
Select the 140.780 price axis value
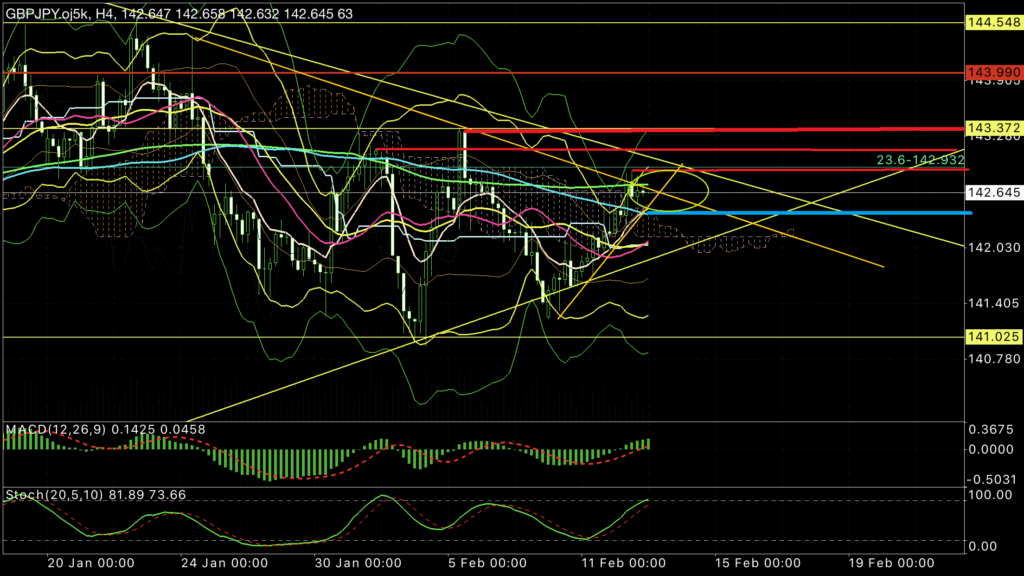(994, 359)
